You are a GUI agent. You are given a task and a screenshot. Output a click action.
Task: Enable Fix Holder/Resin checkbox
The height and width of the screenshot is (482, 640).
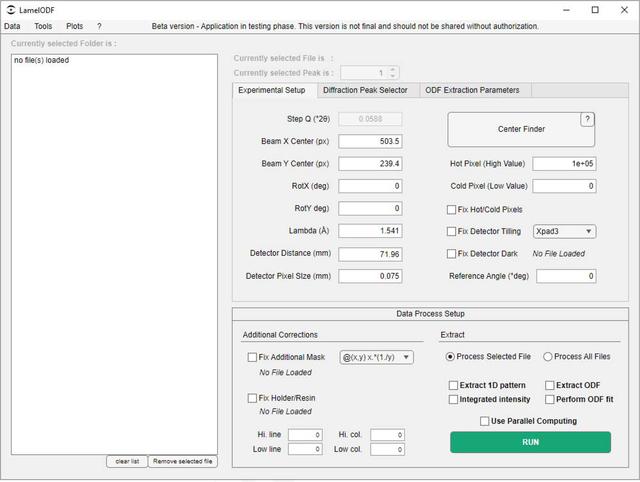click(252, 398)
